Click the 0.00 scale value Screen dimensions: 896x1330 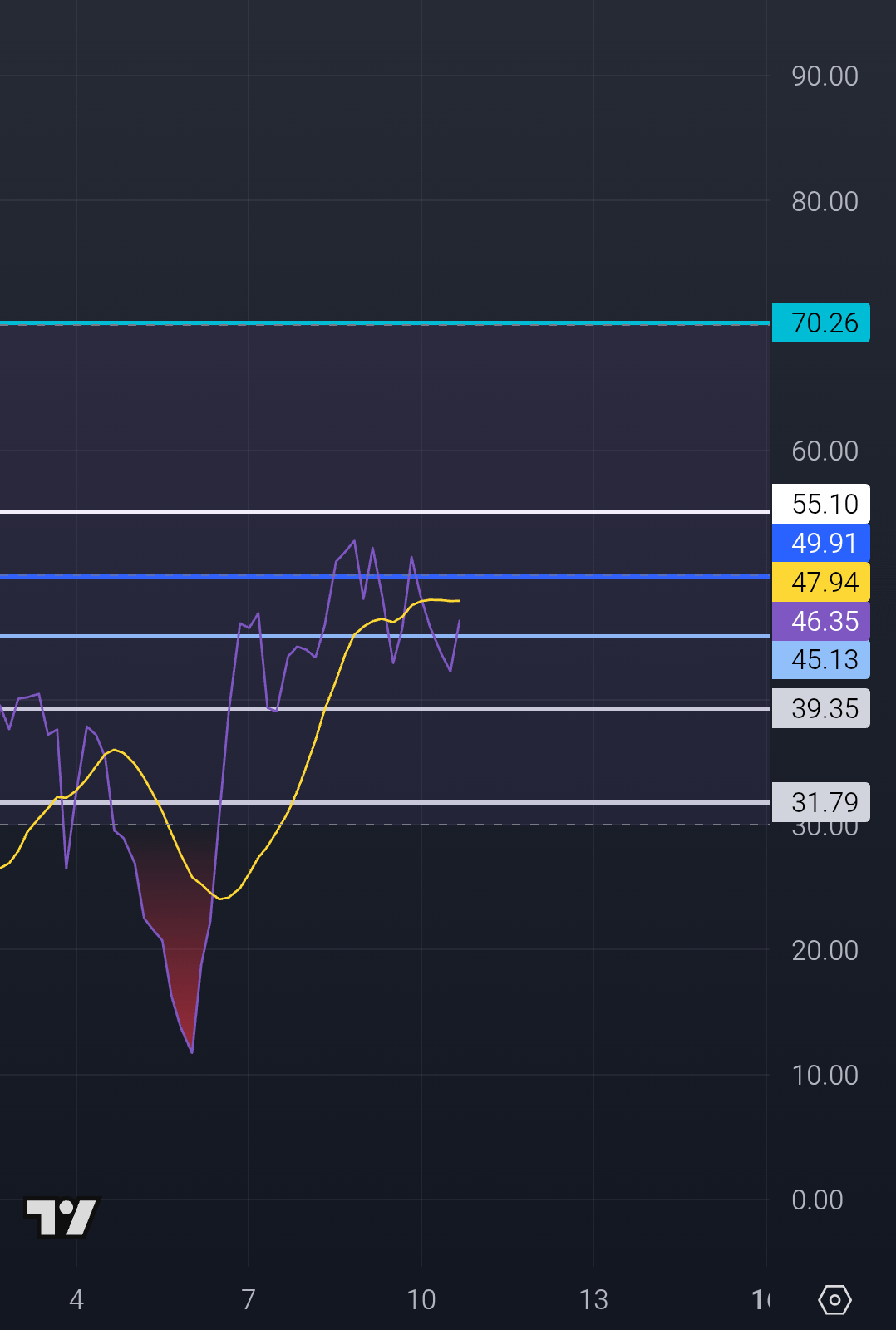tap(817, 1199)
